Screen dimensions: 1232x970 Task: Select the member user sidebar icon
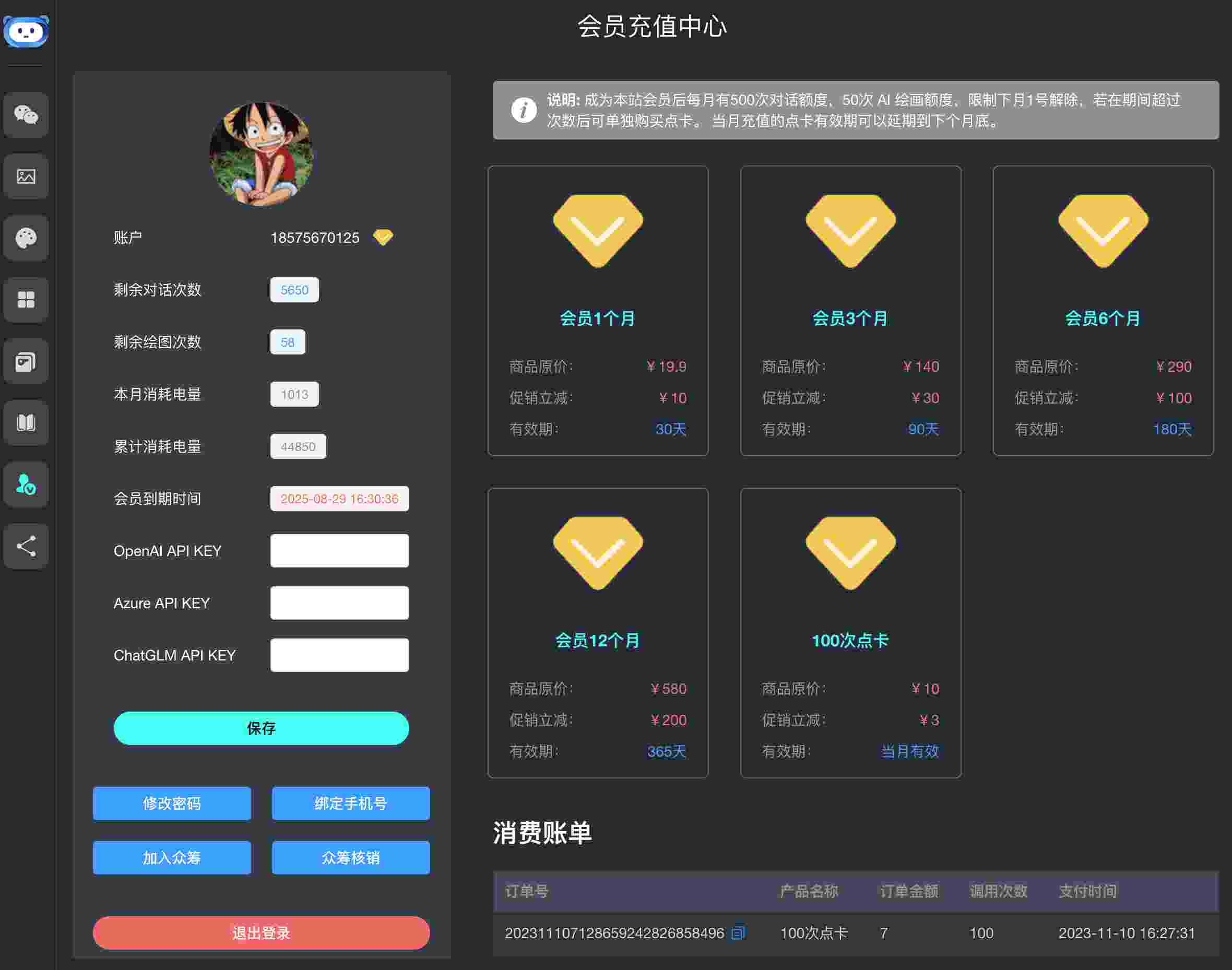coord(26,484)
